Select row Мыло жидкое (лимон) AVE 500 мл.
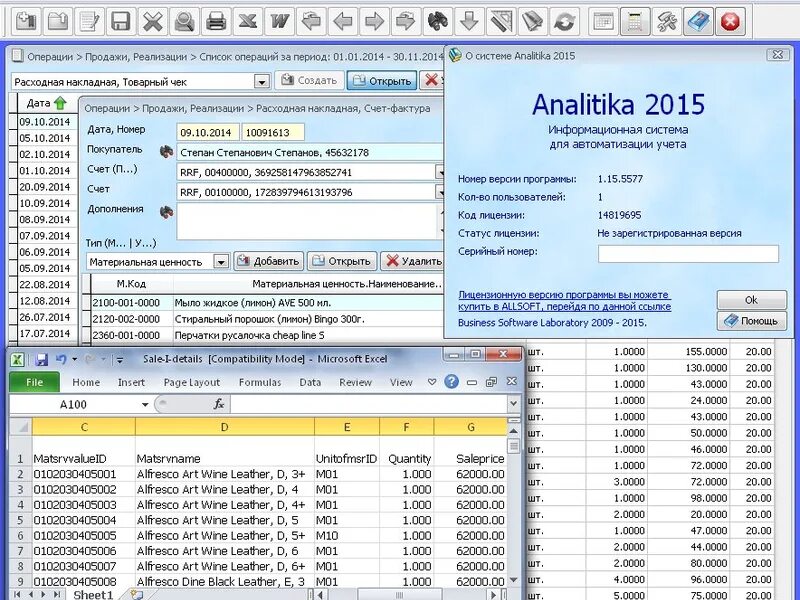This screenshot has width=800, height=600. pyautogui.click(x=265, y=303)
